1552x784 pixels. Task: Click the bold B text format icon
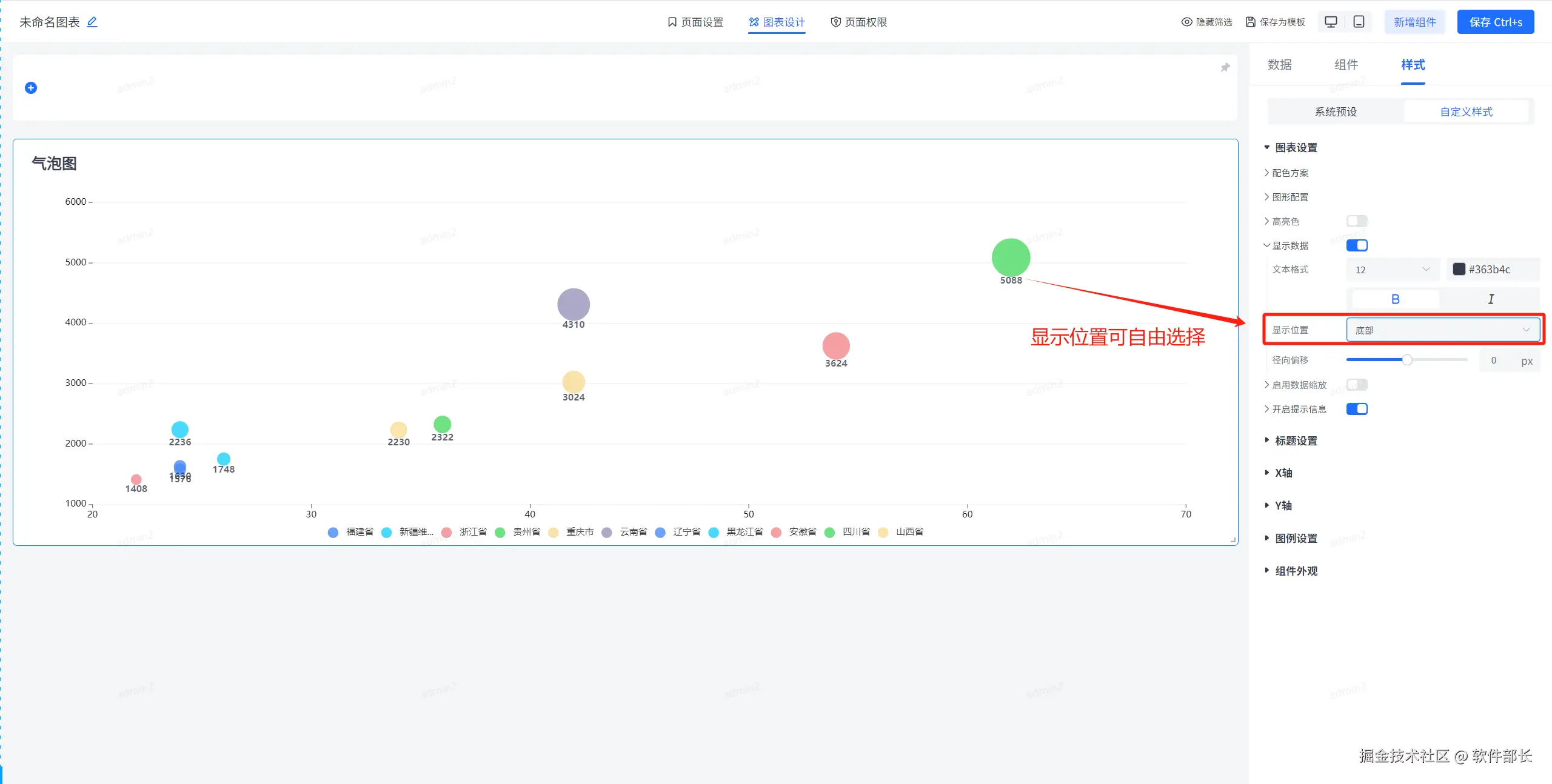coord(1395,299)
